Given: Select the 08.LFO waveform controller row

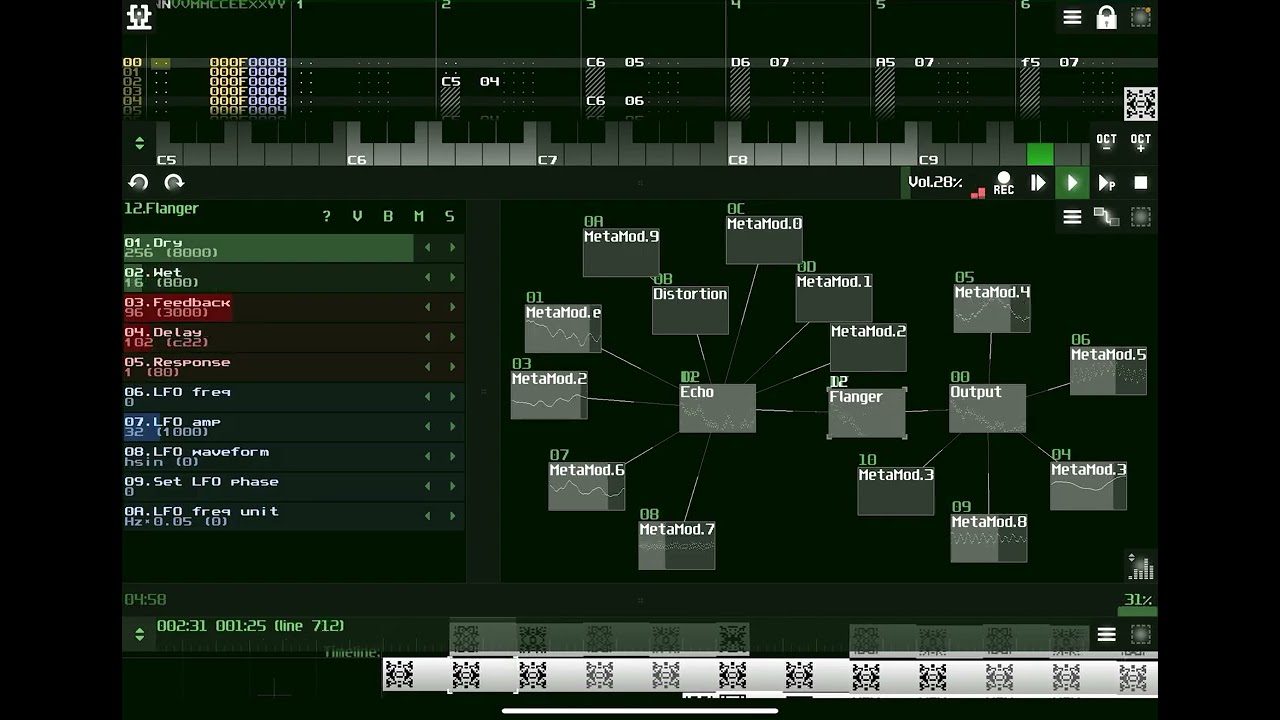Looking at the screenshot, I should (293, 456).
